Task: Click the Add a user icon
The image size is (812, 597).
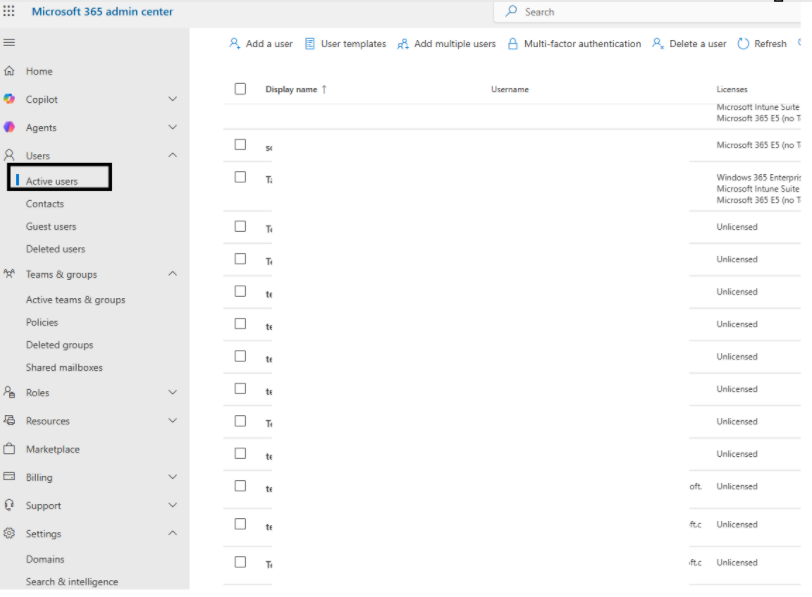Action: coord(235,43)
